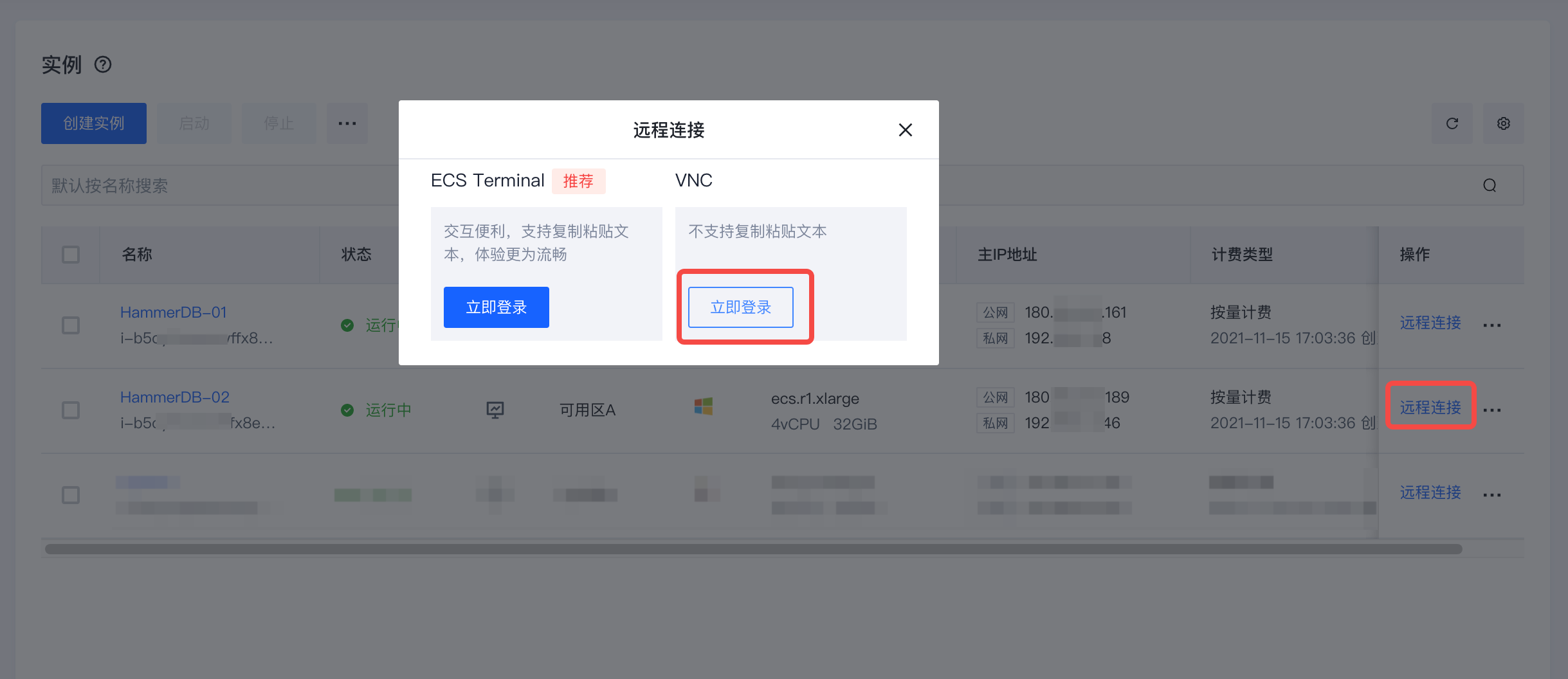Click the Windows OS icon in HammerDB-02 row

pyautogui.click(x=704, y=406)
